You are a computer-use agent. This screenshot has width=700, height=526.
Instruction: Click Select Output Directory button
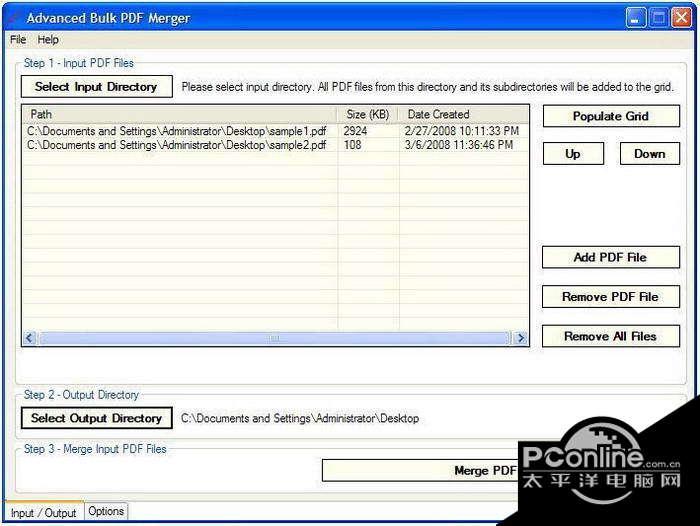tap(96, 418)
